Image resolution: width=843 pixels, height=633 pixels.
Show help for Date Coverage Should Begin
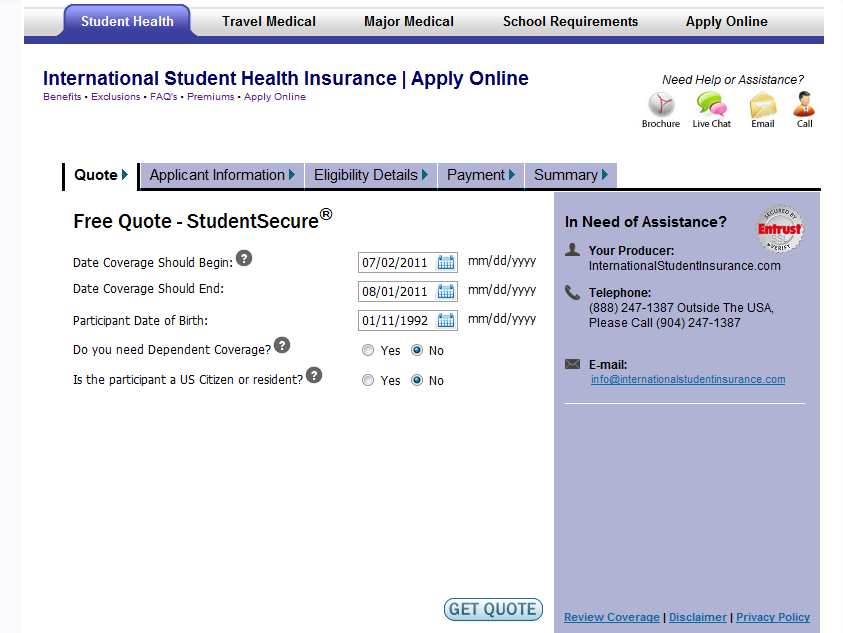(244, 258)
